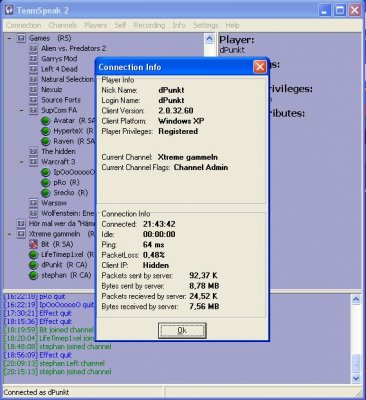366x400 pixels.
Task: Select the Warsow channel name
Action: click(54, 203)
